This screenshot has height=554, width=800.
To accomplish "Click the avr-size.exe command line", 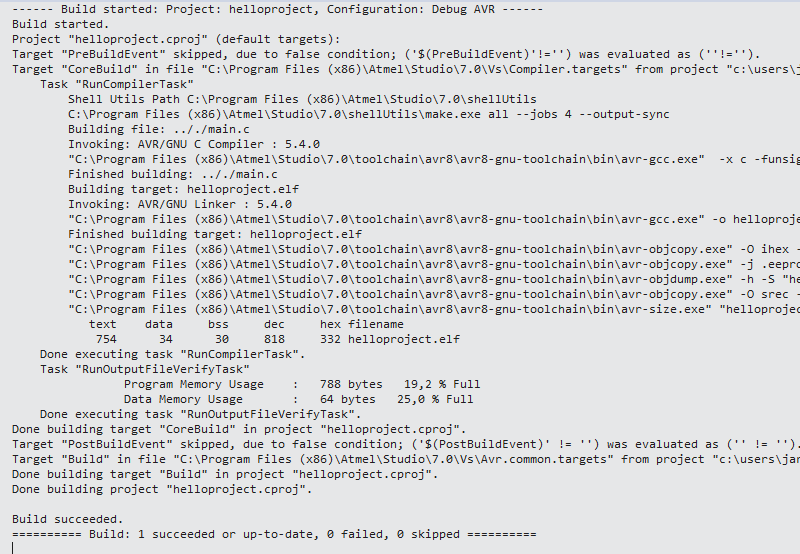I will click(434, 309).
